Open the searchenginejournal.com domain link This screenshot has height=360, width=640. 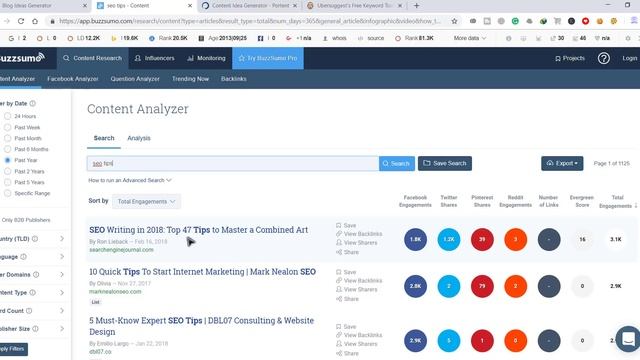pyautogui.click(x=121, y=250)
